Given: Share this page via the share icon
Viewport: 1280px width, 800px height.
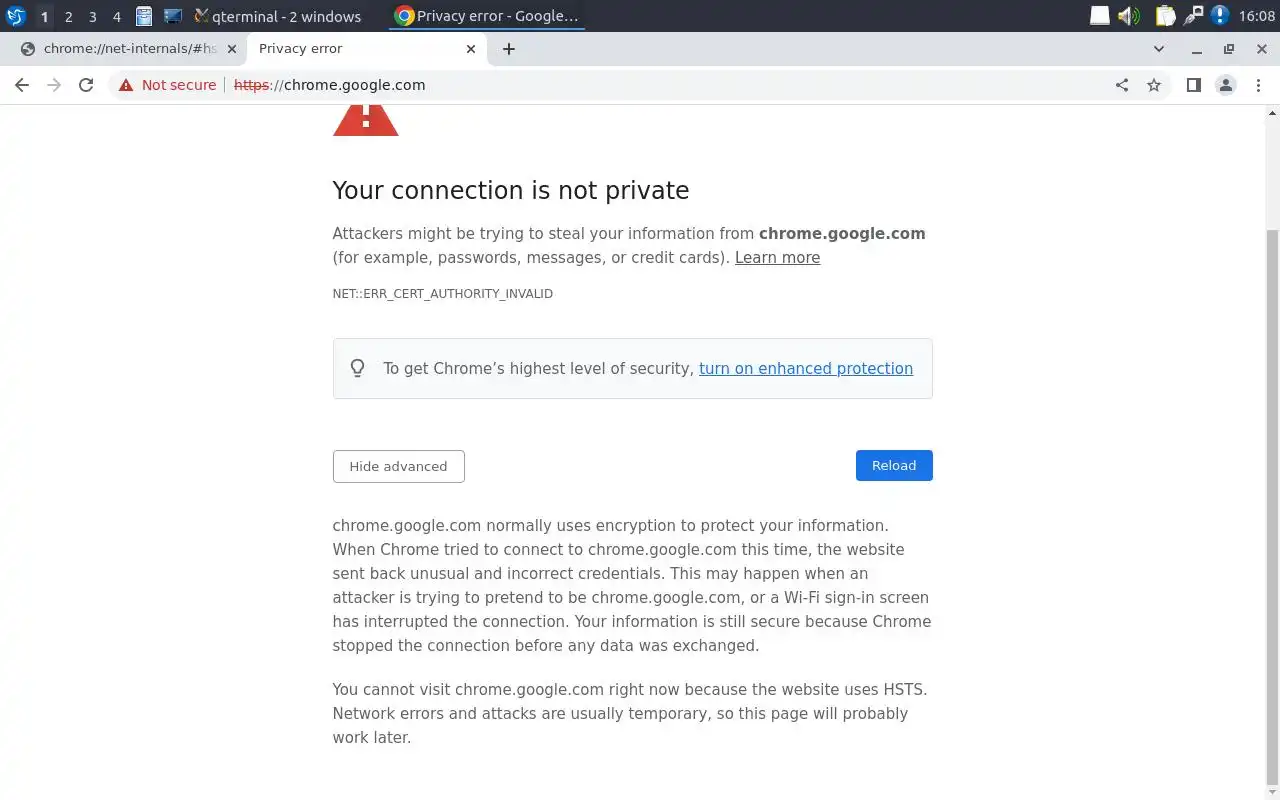Looking at the screenshot, I should click(x=1122, y=85).
